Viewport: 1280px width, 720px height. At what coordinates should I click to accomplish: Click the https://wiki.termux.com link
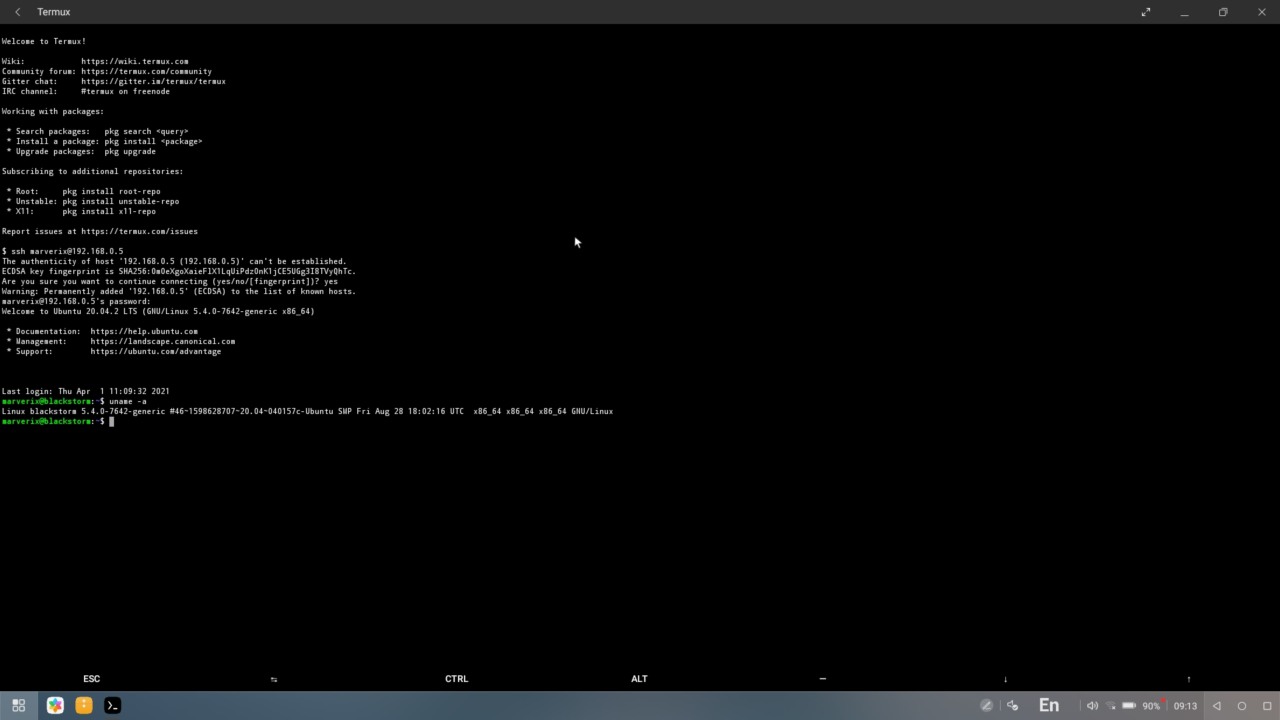[x=135, y=61]
